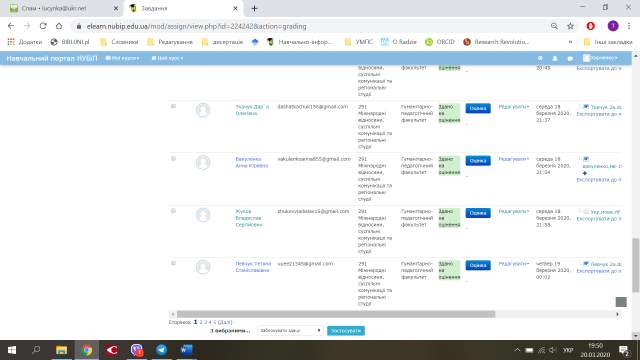Go to page 2 of submissions

pos(201,322)
